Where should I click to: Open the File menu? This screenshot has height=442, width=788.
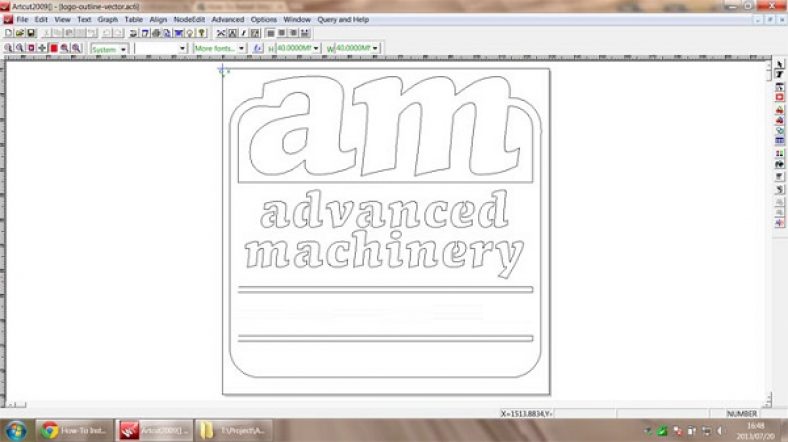pos(22,20)
